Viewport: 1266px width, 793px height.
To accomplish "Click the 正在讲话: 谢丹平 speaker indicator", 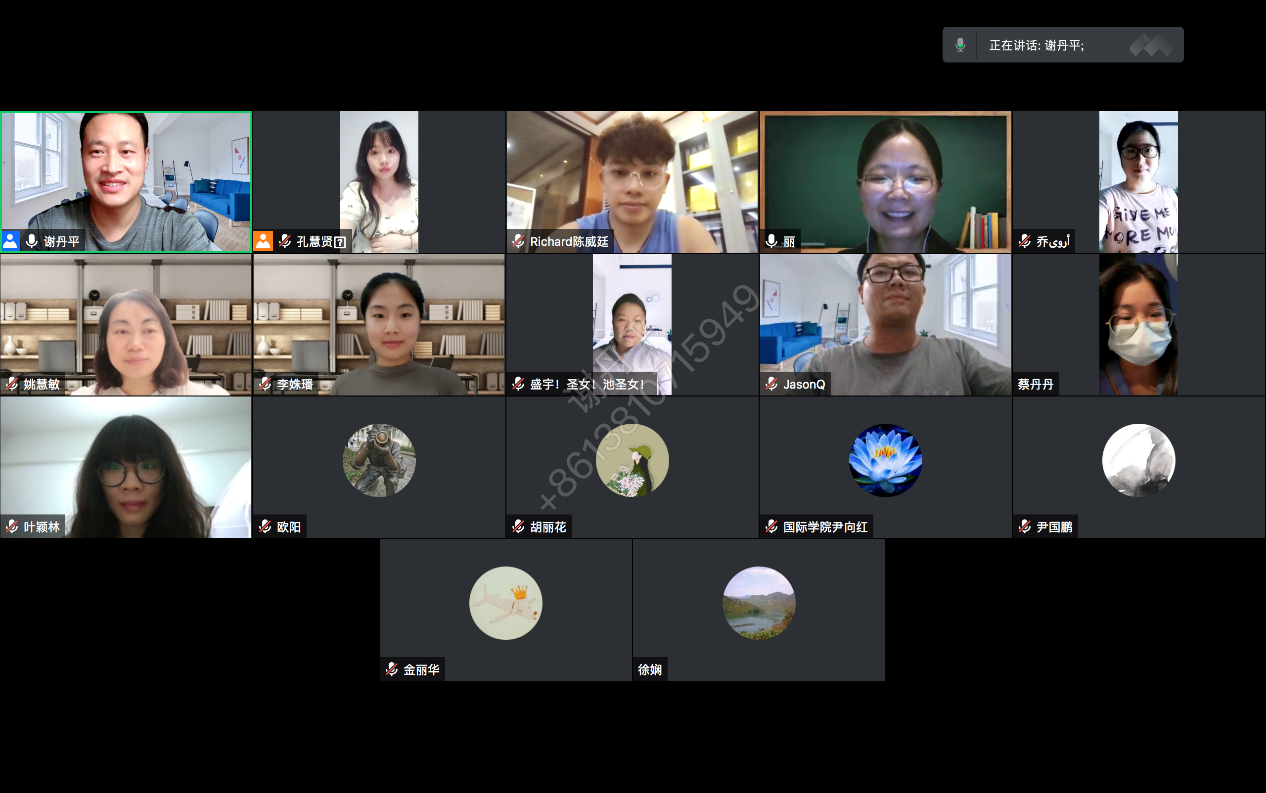I will (x=1037, y=45).
